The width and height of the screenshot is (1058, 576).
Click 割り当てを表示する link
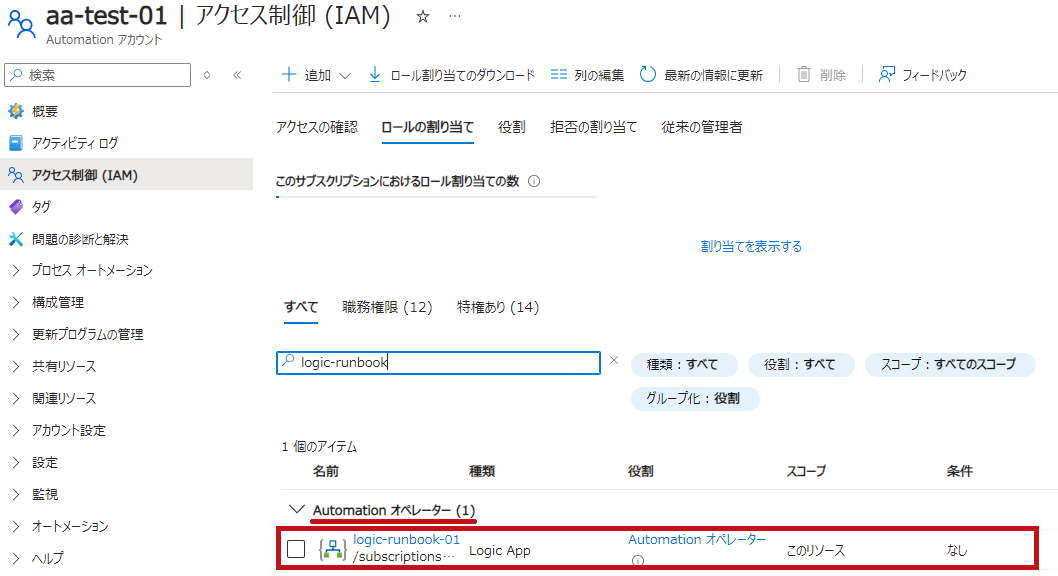[x=751, y=247]
